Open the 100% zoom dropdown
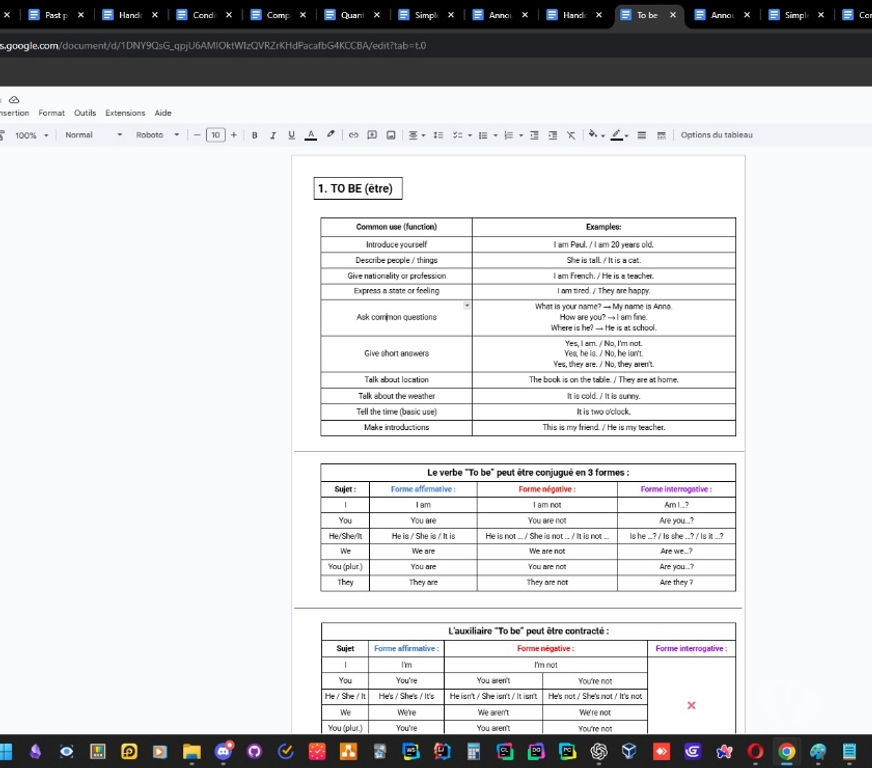Image resolution: width=872 pixels, height=768 pixels. click(x=31, y=135)
